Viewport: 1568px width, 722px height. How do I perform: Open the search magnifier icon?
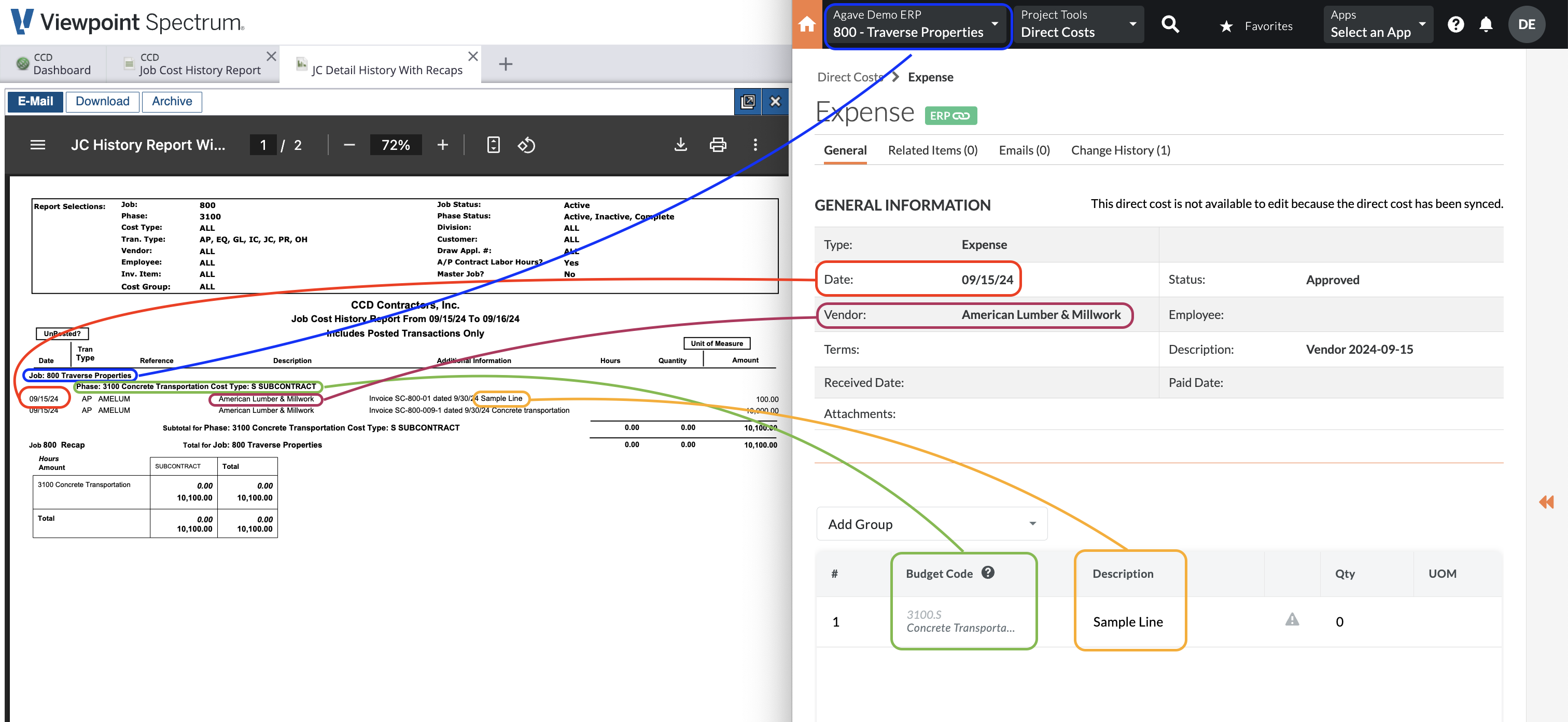(x=1170, y=24)
